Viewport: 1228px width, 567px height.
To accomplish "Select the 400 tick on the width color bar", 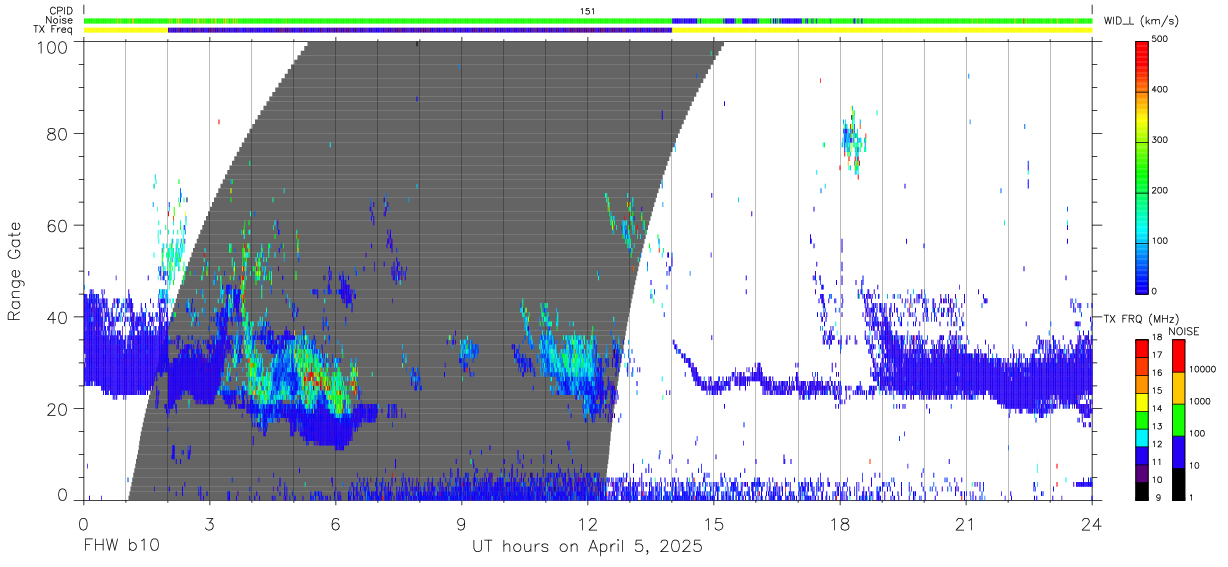I will (x=1160, y=89).
